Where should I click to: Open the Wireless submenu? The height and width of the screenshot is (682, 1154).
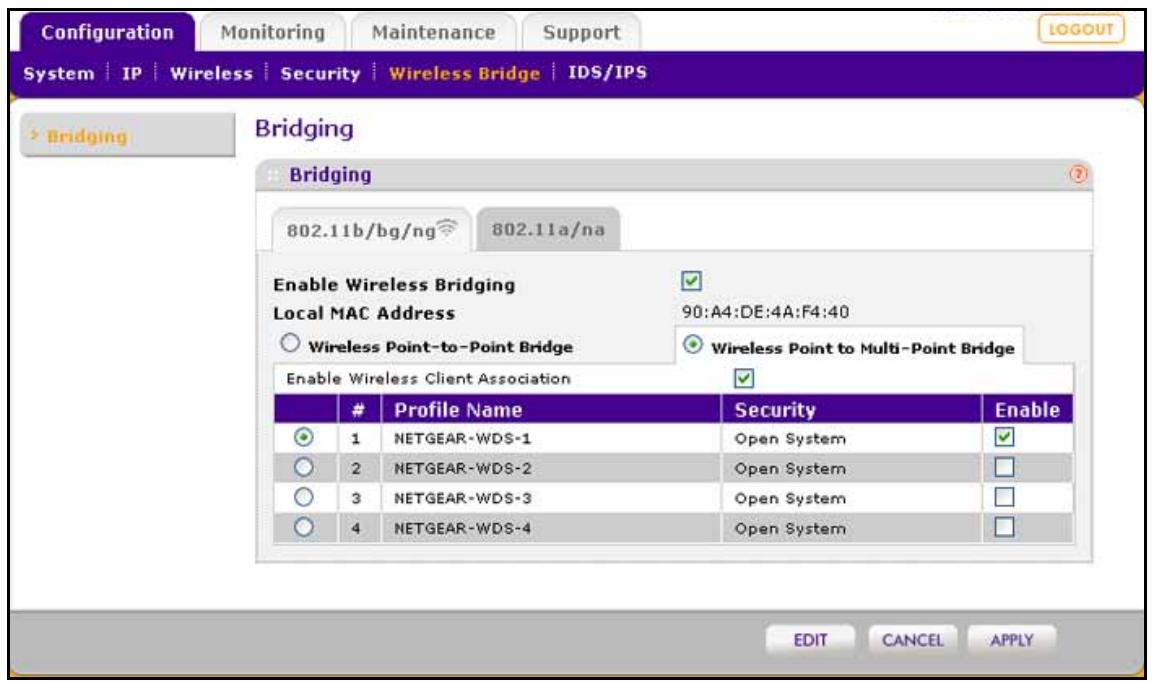pos(211,74)
